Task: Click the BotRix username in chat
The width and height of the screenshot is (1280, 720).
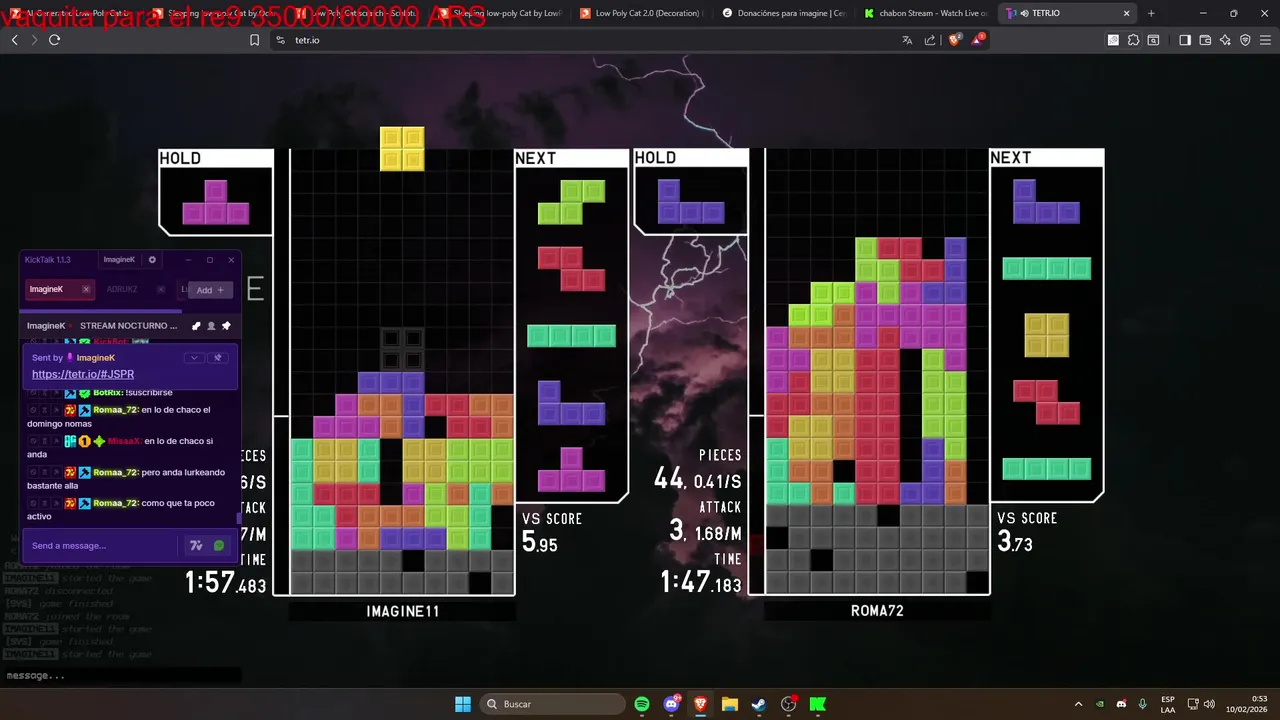Action: coord(106,393)
